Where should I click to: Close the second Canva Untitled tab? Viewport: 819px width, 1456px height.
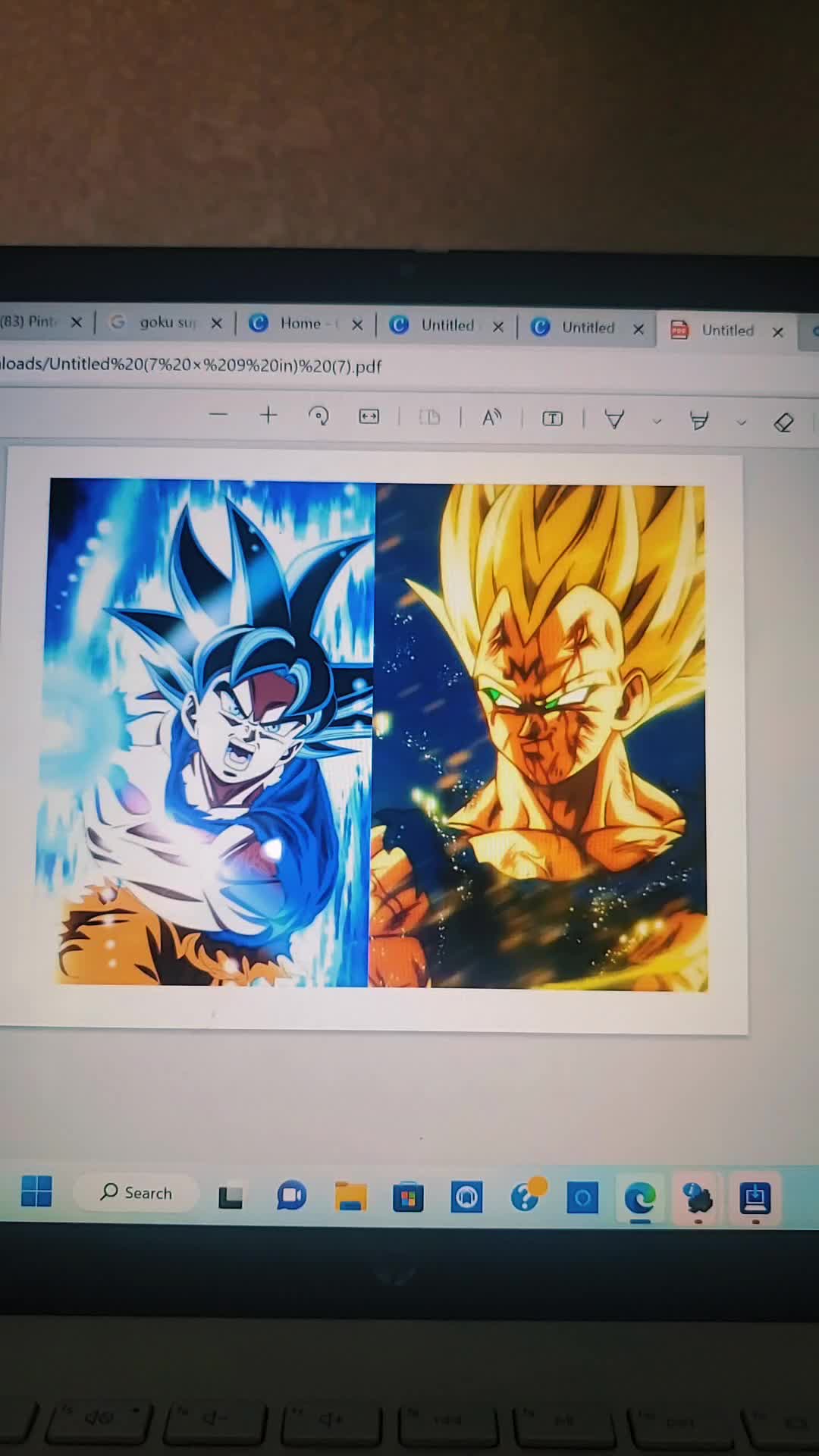pyautogui.click(x=639, y=329)
